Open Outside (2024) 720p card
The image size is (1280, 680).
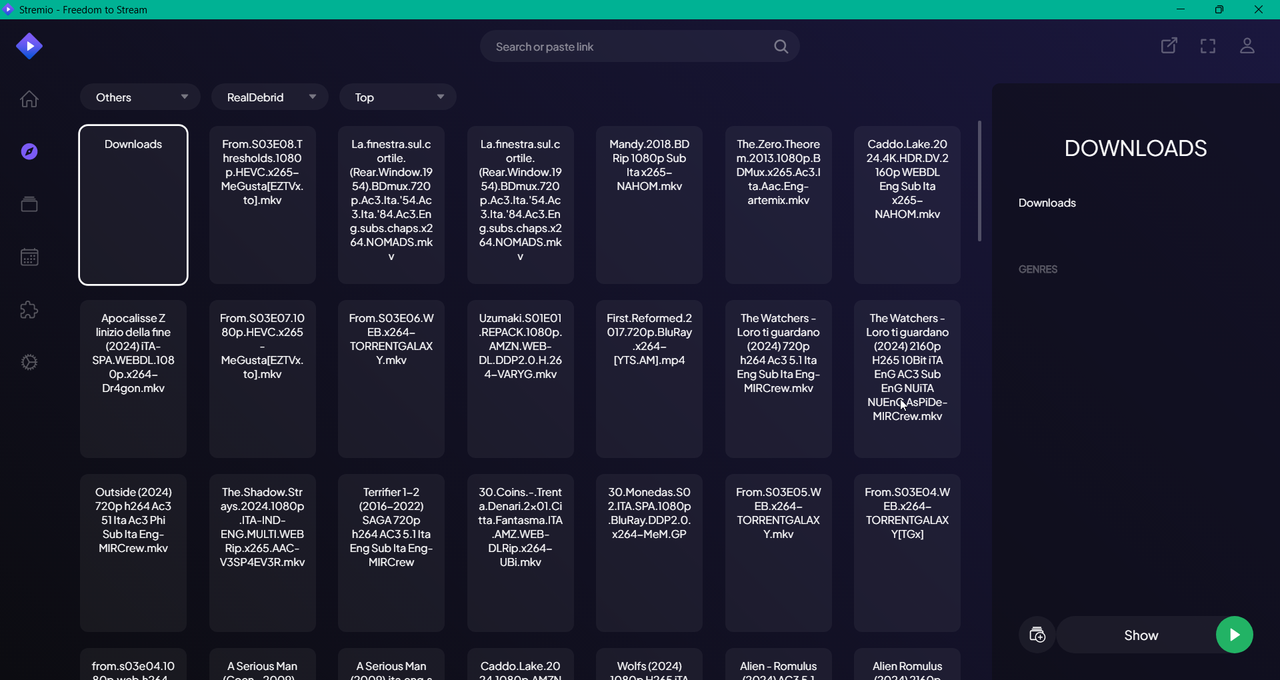[x=133, y=553]
